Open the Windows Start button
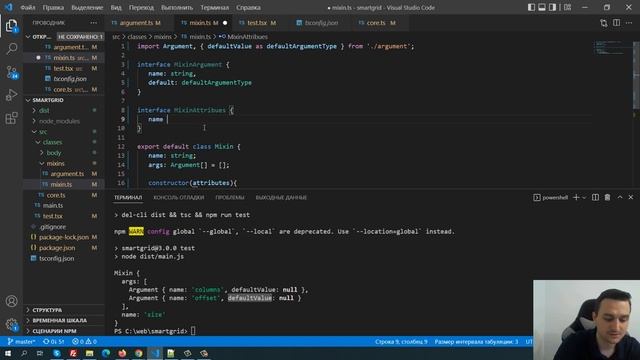 [8, 353]
